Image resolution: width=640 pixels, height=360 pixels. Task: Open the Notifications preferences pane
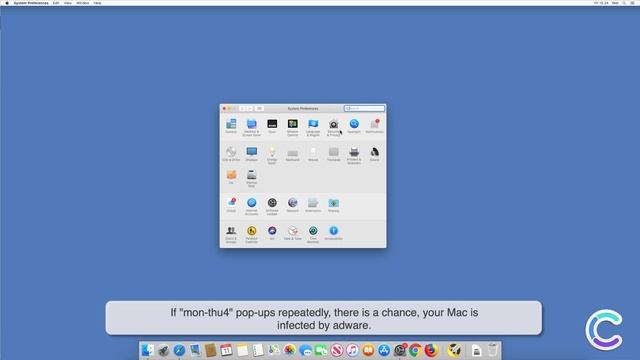coord(374,126)
